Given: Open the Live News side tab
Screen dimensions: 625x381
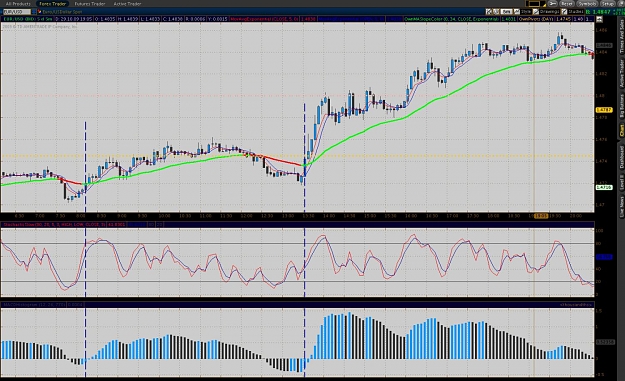Looking at the screenshot, I should tap(621, 206).
